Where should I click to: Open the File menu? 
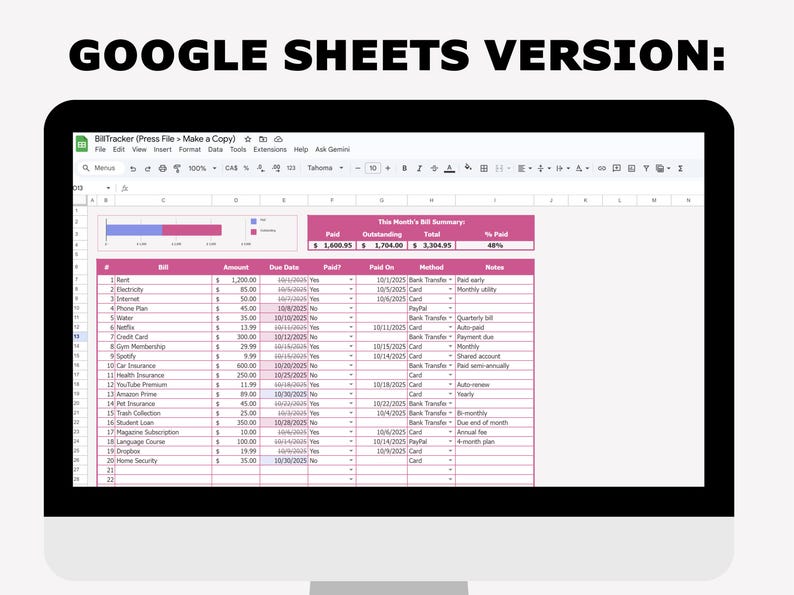[100, 149]
